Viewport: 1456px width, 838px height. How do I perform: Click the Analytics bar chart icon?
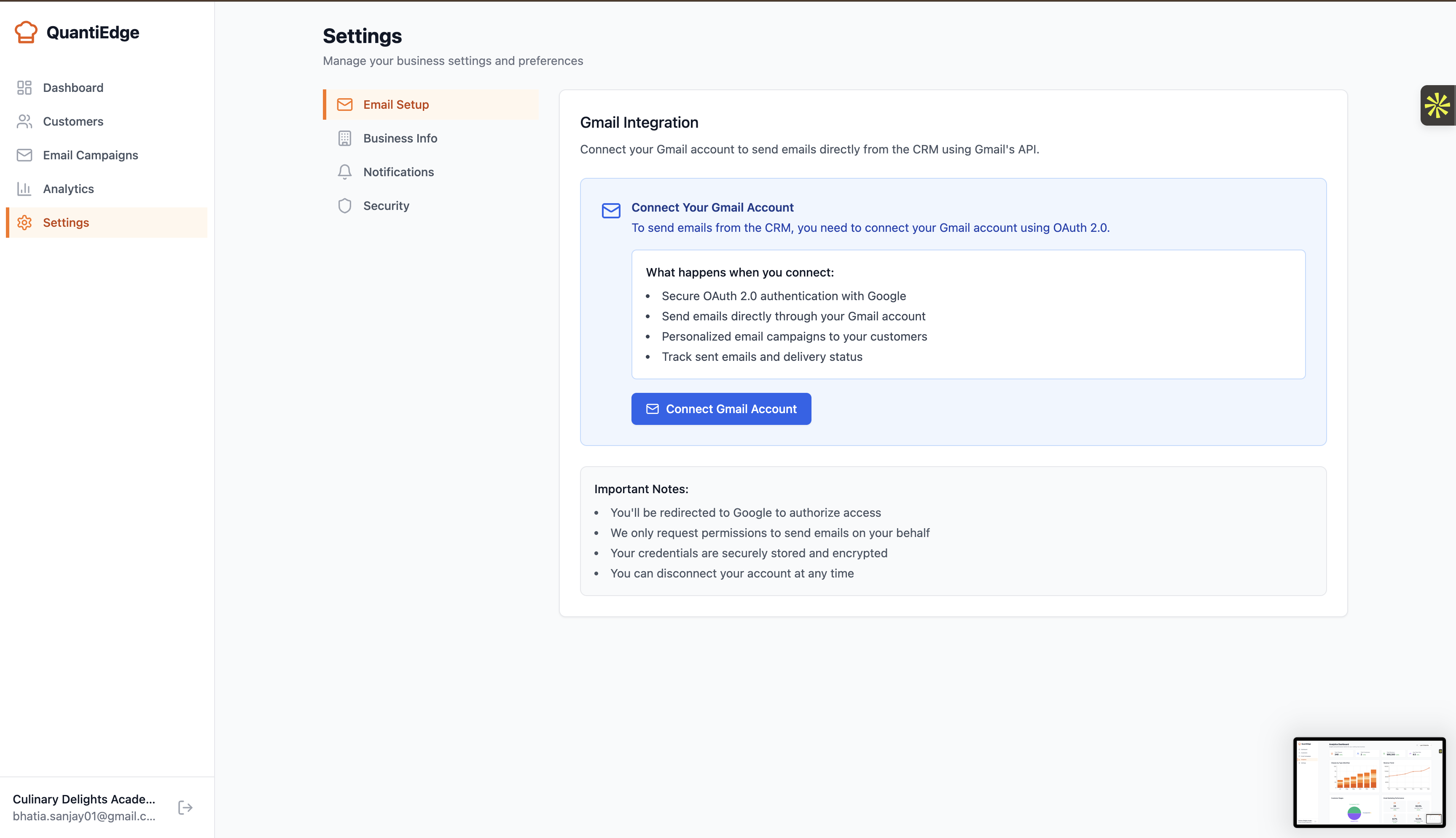click(24, 189)
